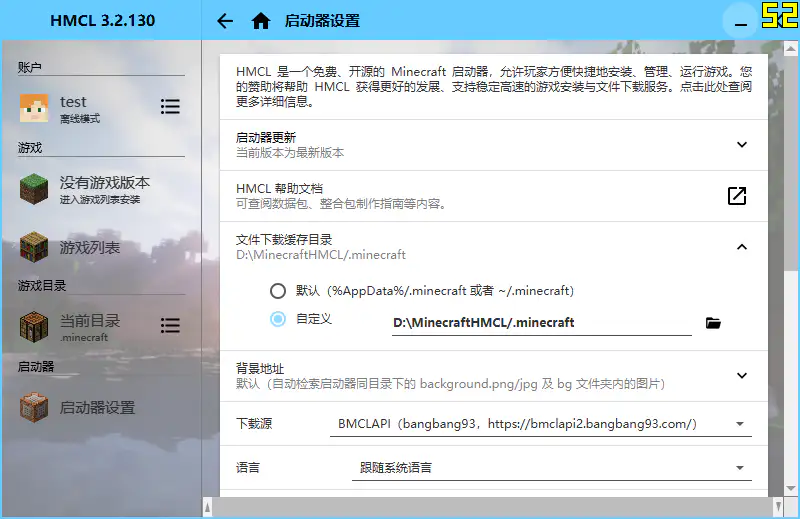Go back using the left arrow icon

point(225,21)
